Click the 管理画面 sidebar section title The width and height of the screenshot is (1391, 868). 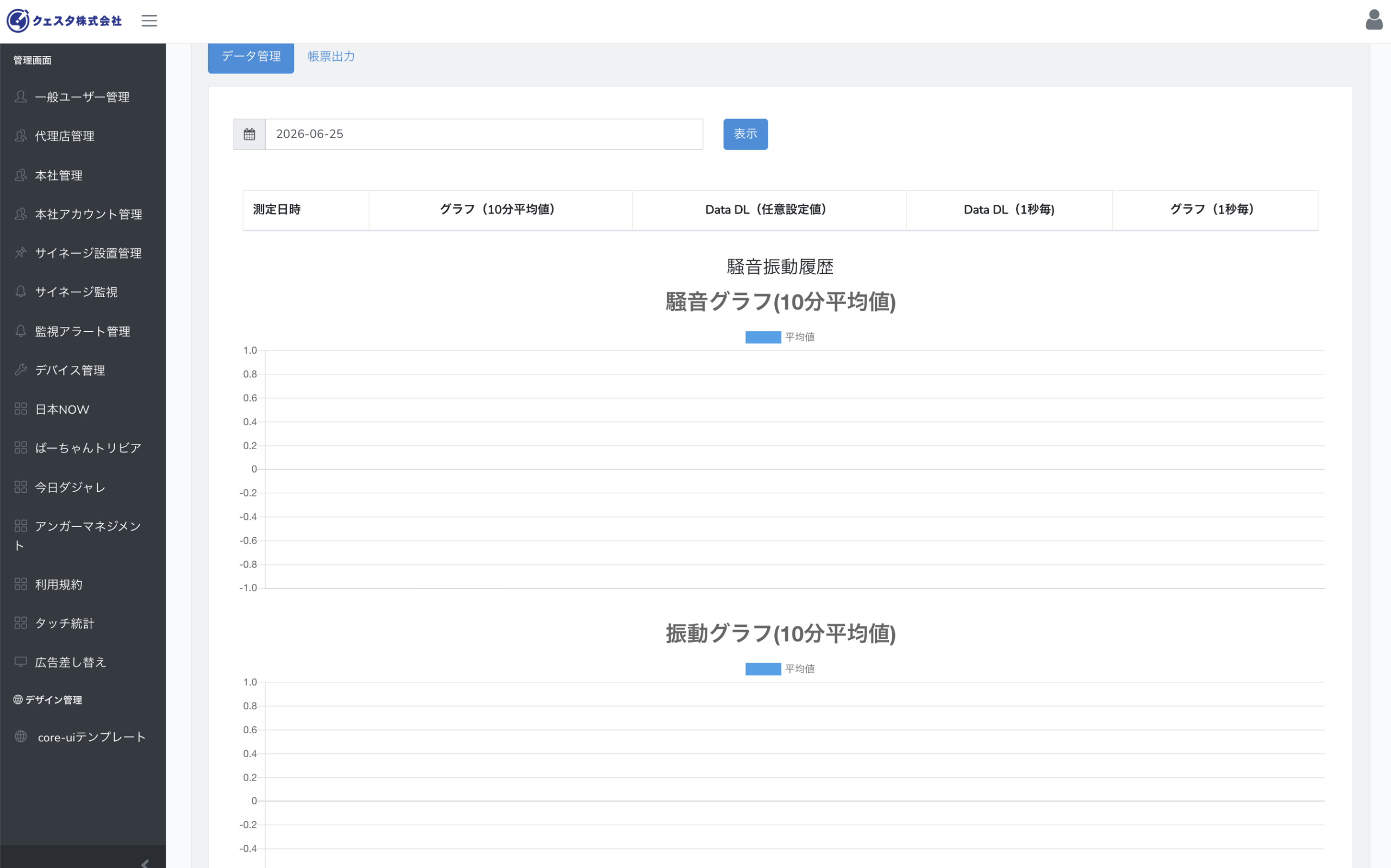click(x=32, y=60)
